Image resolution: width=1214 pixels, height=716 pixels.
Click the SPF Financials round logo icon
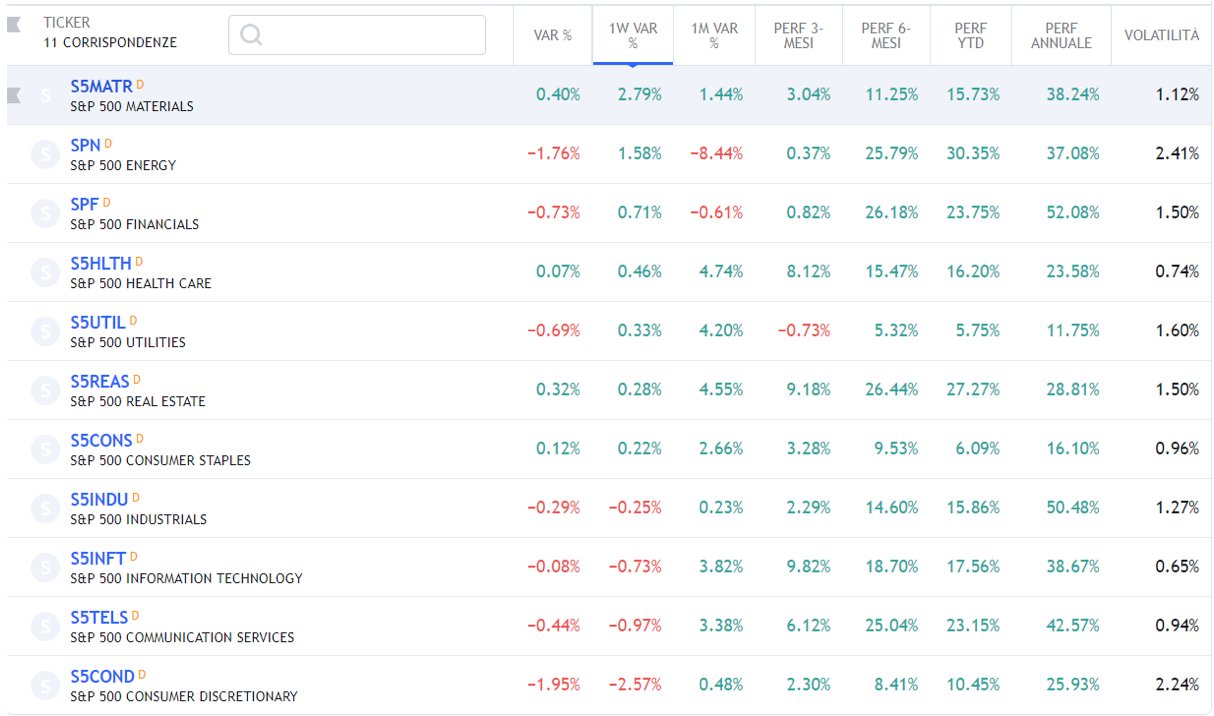click(45, 213)
